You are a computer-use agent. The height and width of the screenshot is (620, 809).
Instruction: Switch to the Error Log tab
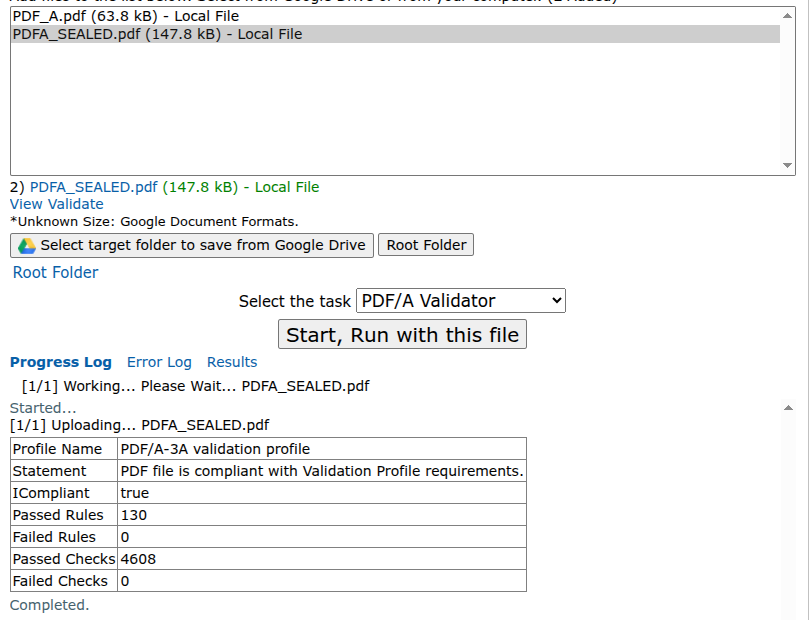point(159,362)
